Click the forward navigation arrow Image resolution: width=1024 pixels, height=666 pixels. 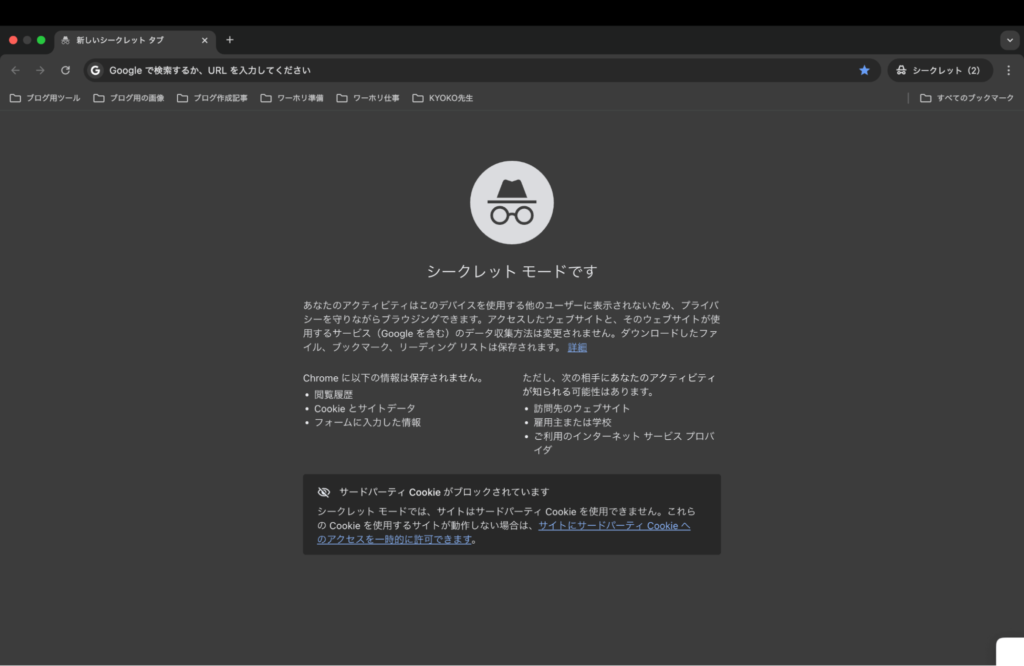39,70
